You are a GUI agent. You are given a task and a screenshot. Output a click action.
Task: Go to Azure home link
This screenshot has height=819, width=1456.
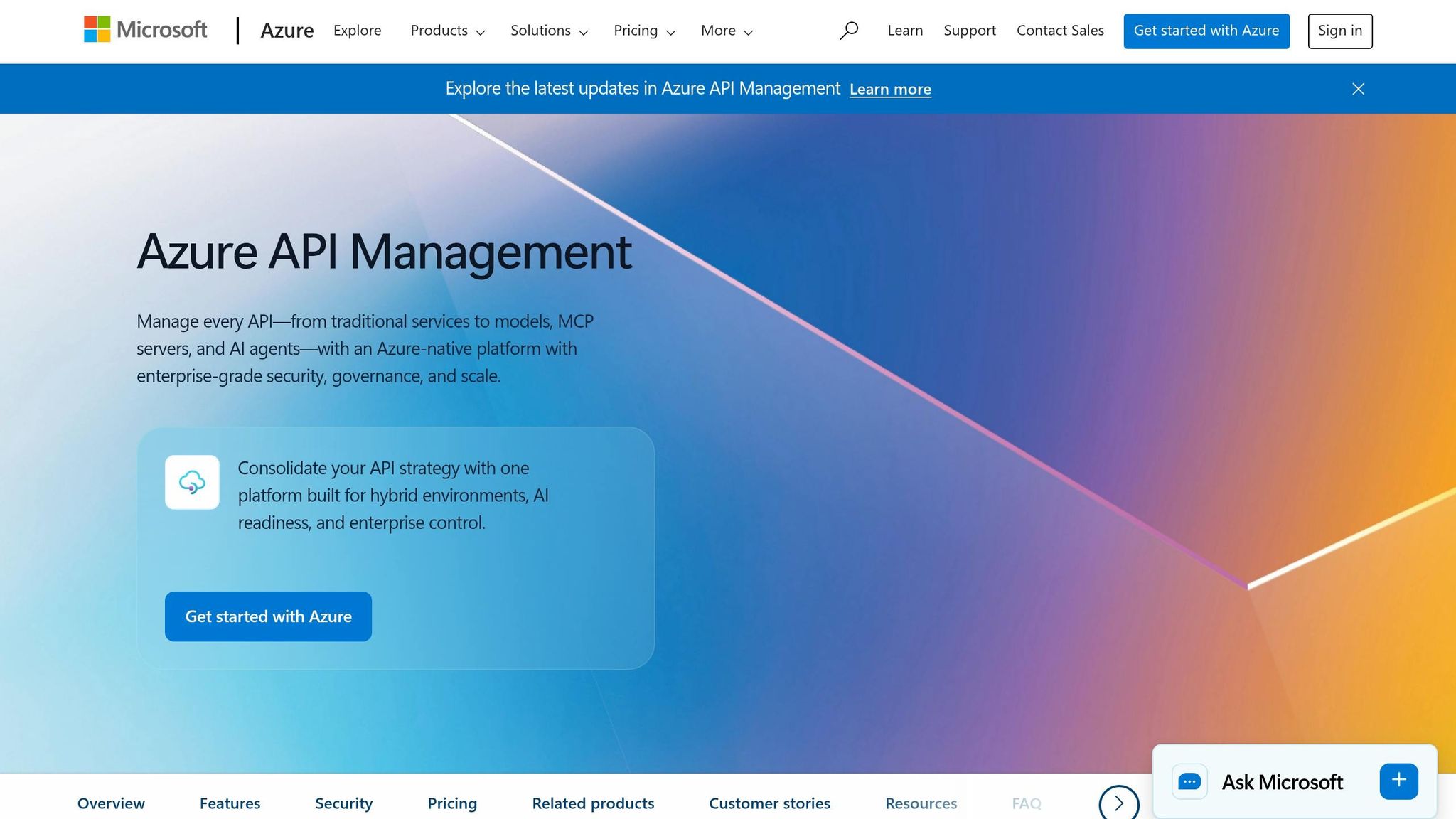[287, 31]
